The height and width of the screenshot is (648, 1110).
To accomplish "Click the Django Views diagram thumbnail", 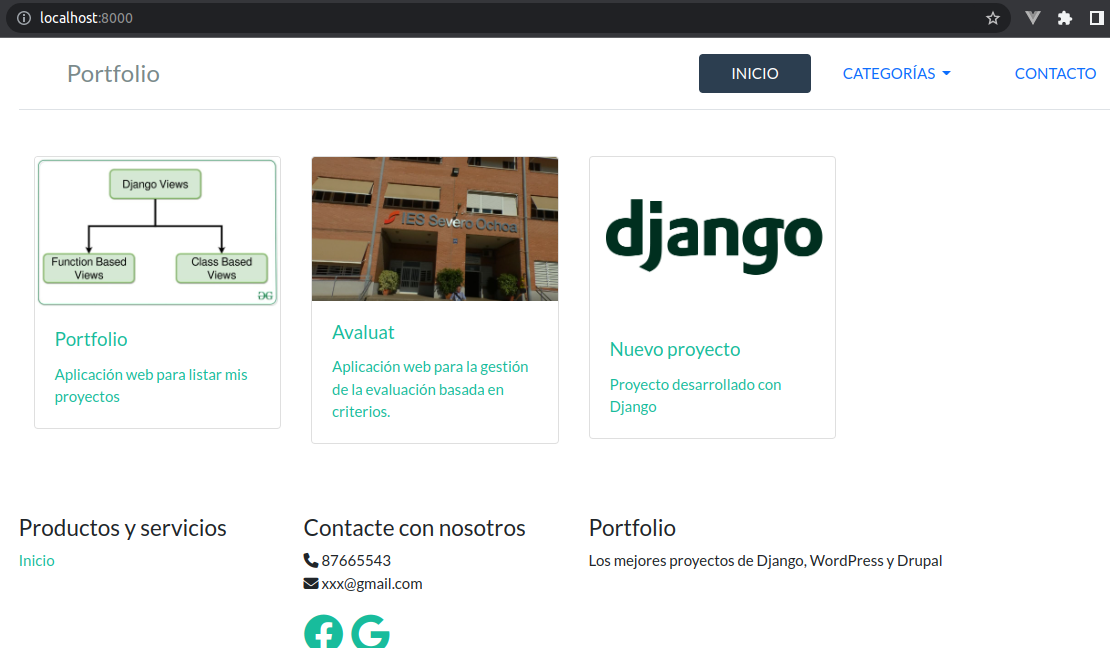I will (157, 231).
